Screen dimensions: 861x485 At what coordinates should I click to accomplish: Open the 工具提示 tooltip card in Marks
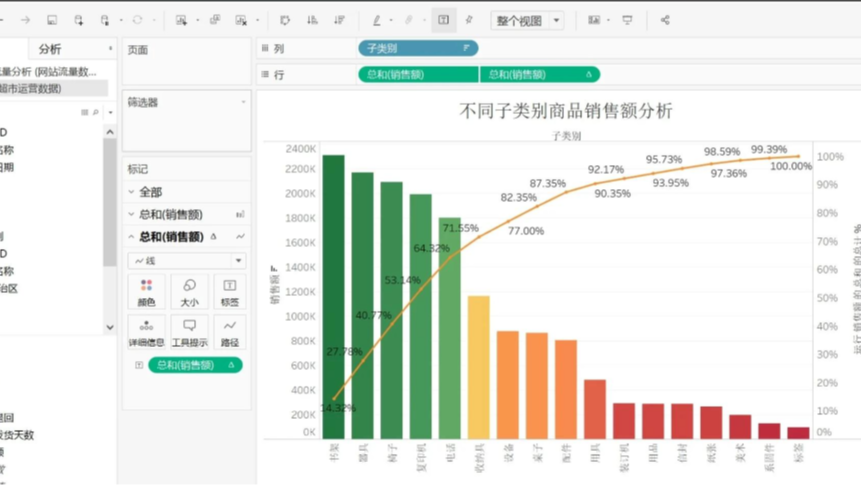189,332
